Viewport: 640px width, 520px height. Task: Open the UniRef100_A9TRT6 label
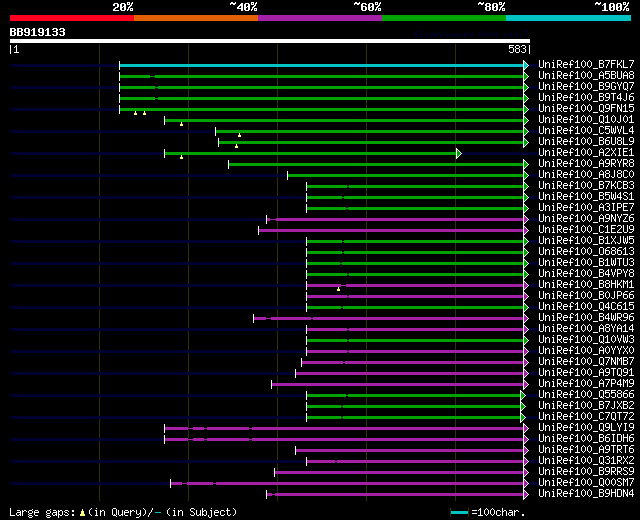coord(586,450)
